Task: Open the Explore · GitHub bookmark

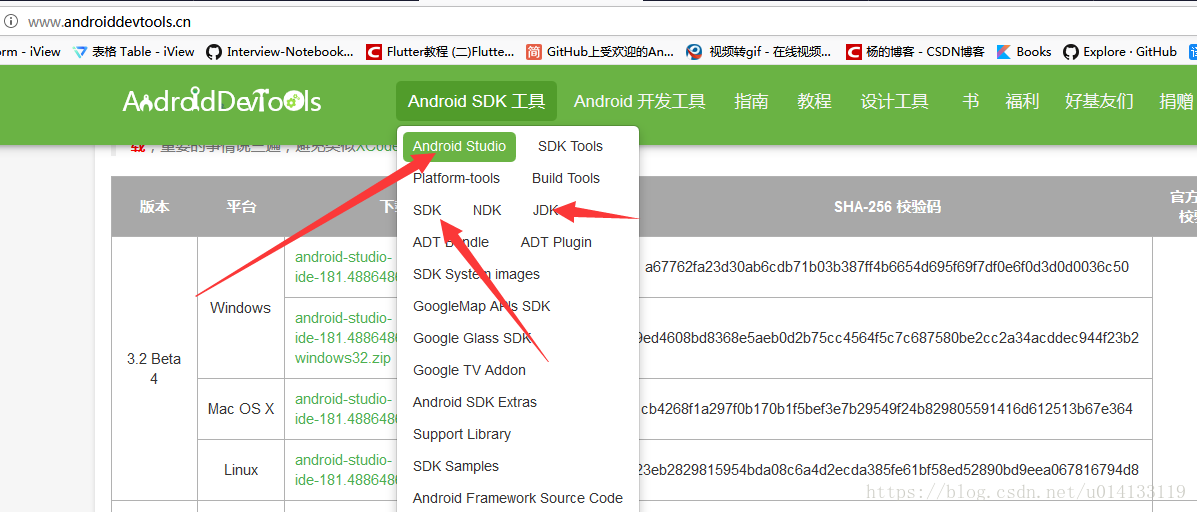Action: [x=1120, y=52]
